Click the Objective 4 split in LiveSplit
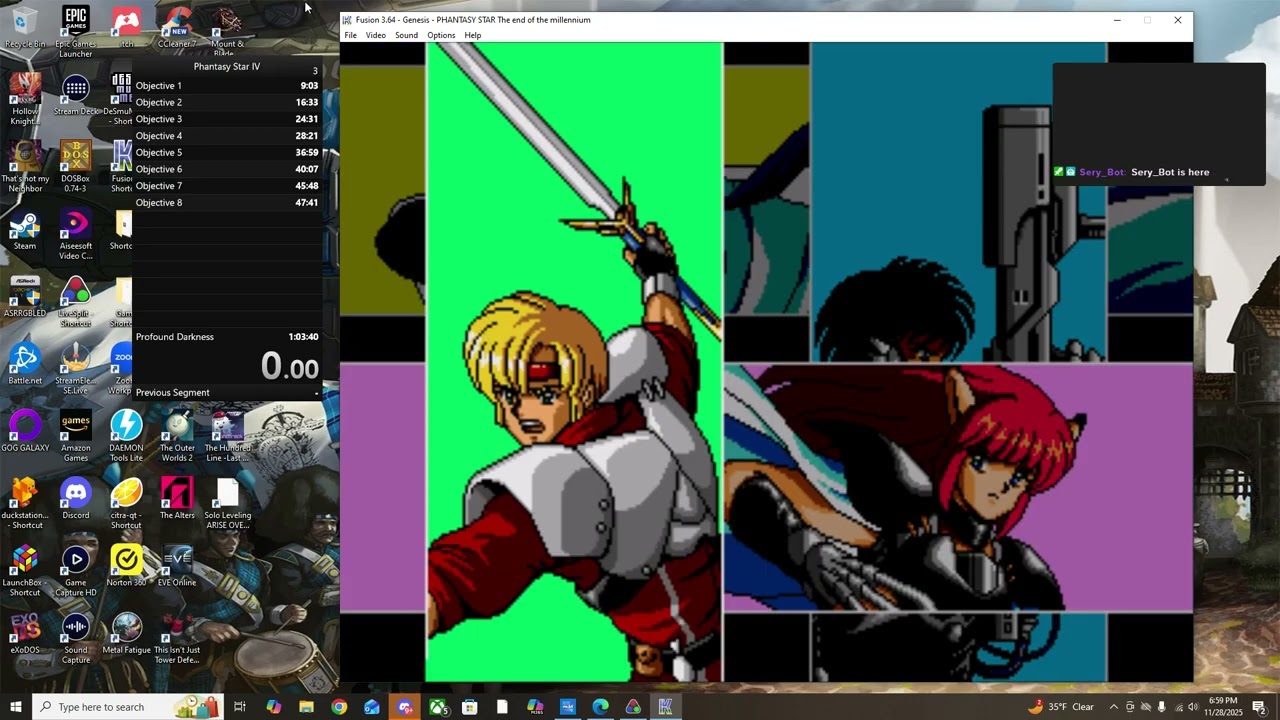This screenshot has width=1280, height=720. coord(227,136)
